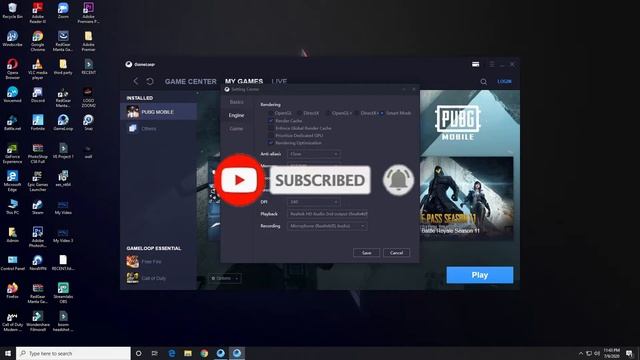Open Adobe Premiere Pro desktop shortcut
The height and width of the screenshot is (360, 640).
pos(88,13)
